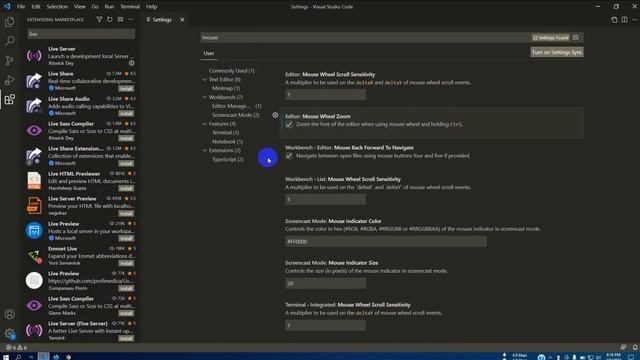Viewport: 640px width, 360px height.
Task: Open Windows taskbar search
Action: 18,357
